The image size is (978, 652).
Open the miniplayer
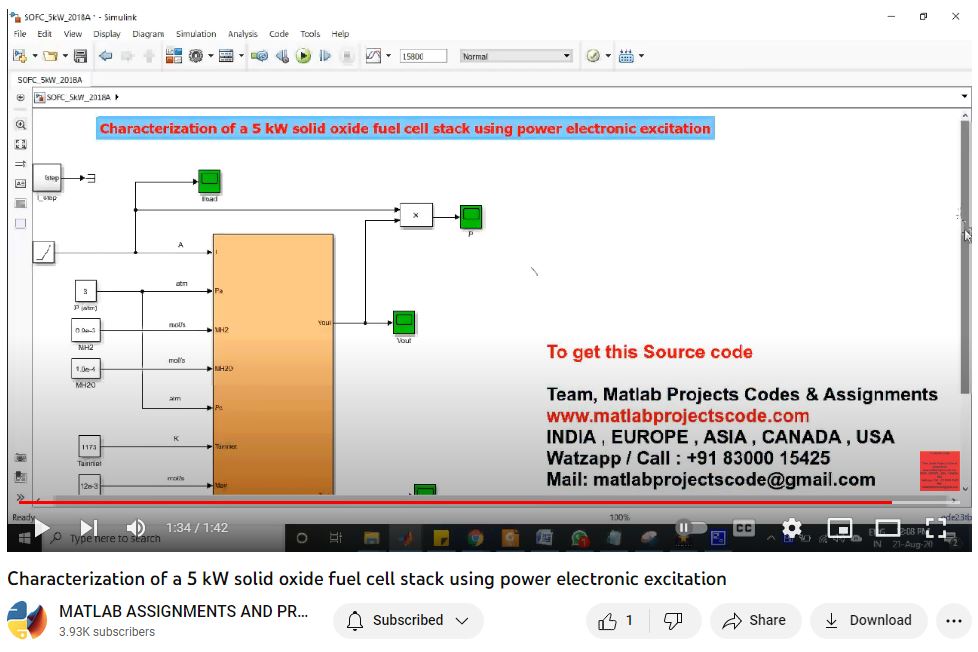(x=840, y=528)
